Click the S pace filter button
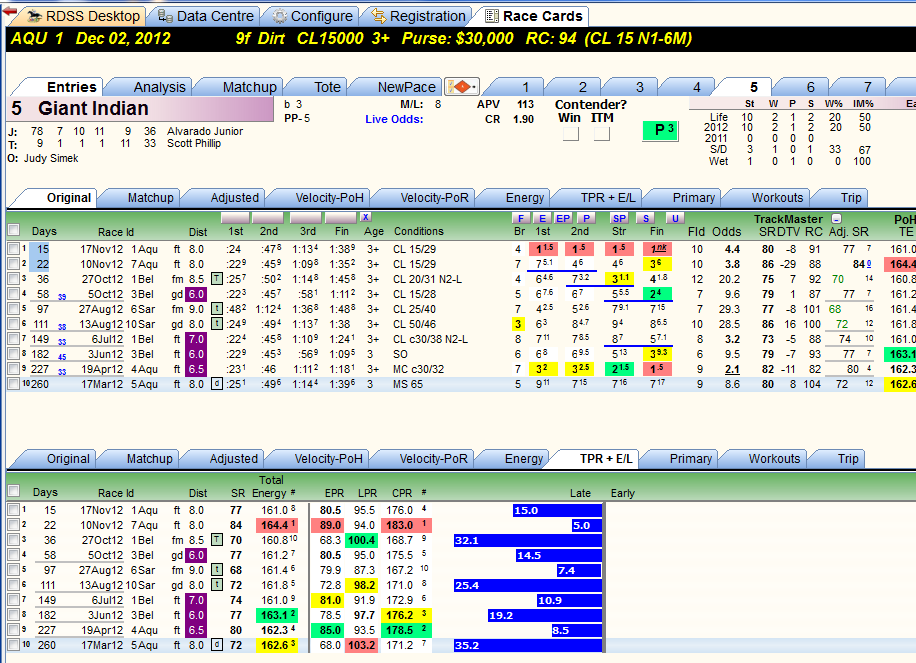 [x=646, y=218]
